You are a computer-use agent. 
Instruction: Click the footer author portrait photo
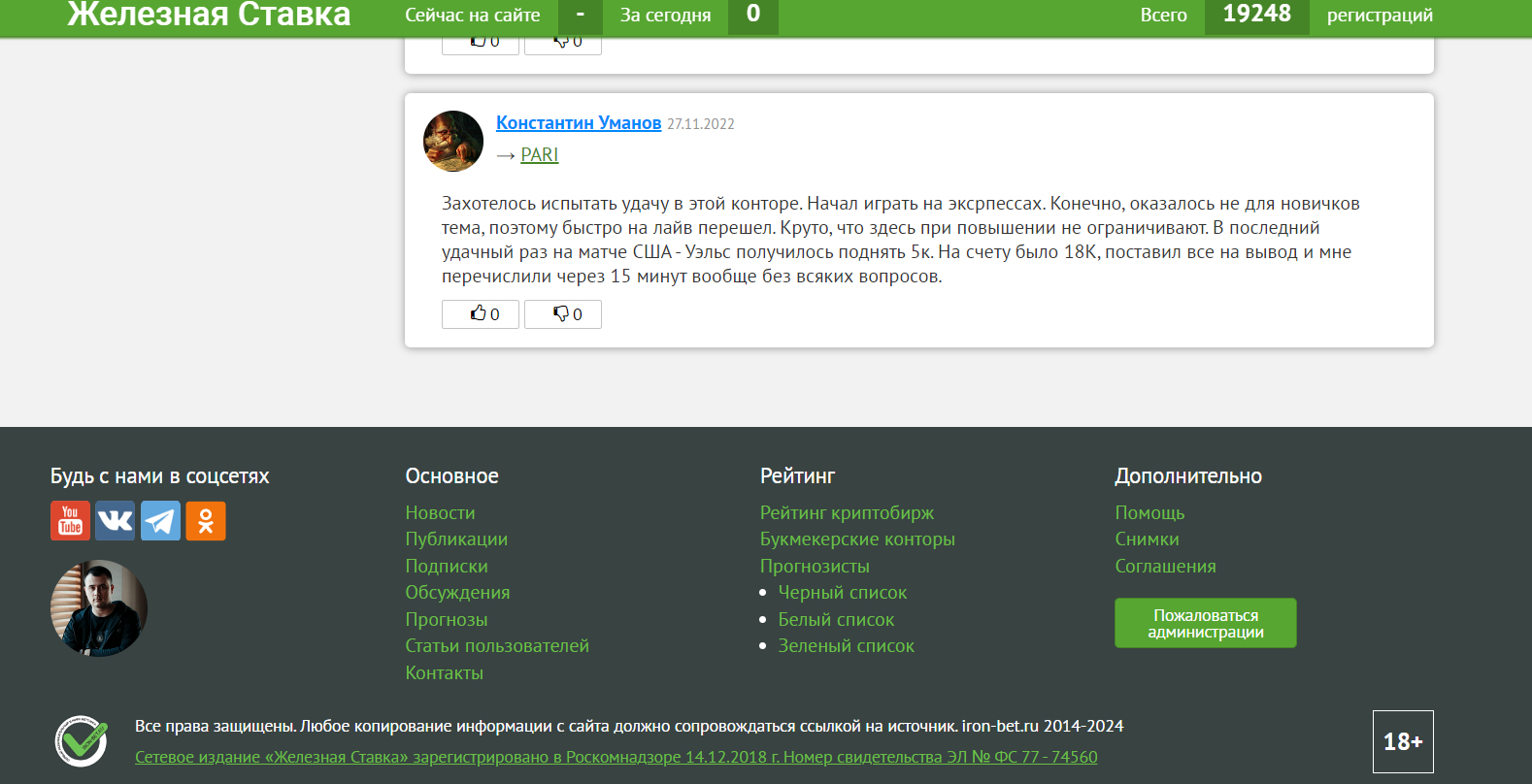[99, 608]
